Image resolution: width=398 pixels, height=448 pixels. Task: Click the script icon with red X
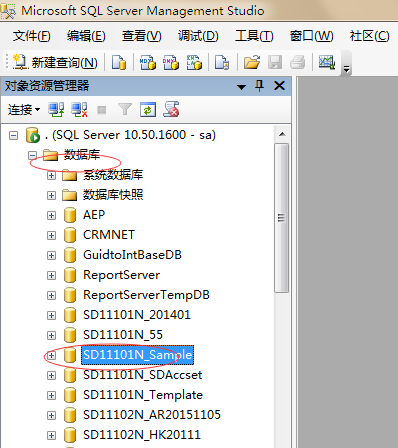(x=171, y=109)
